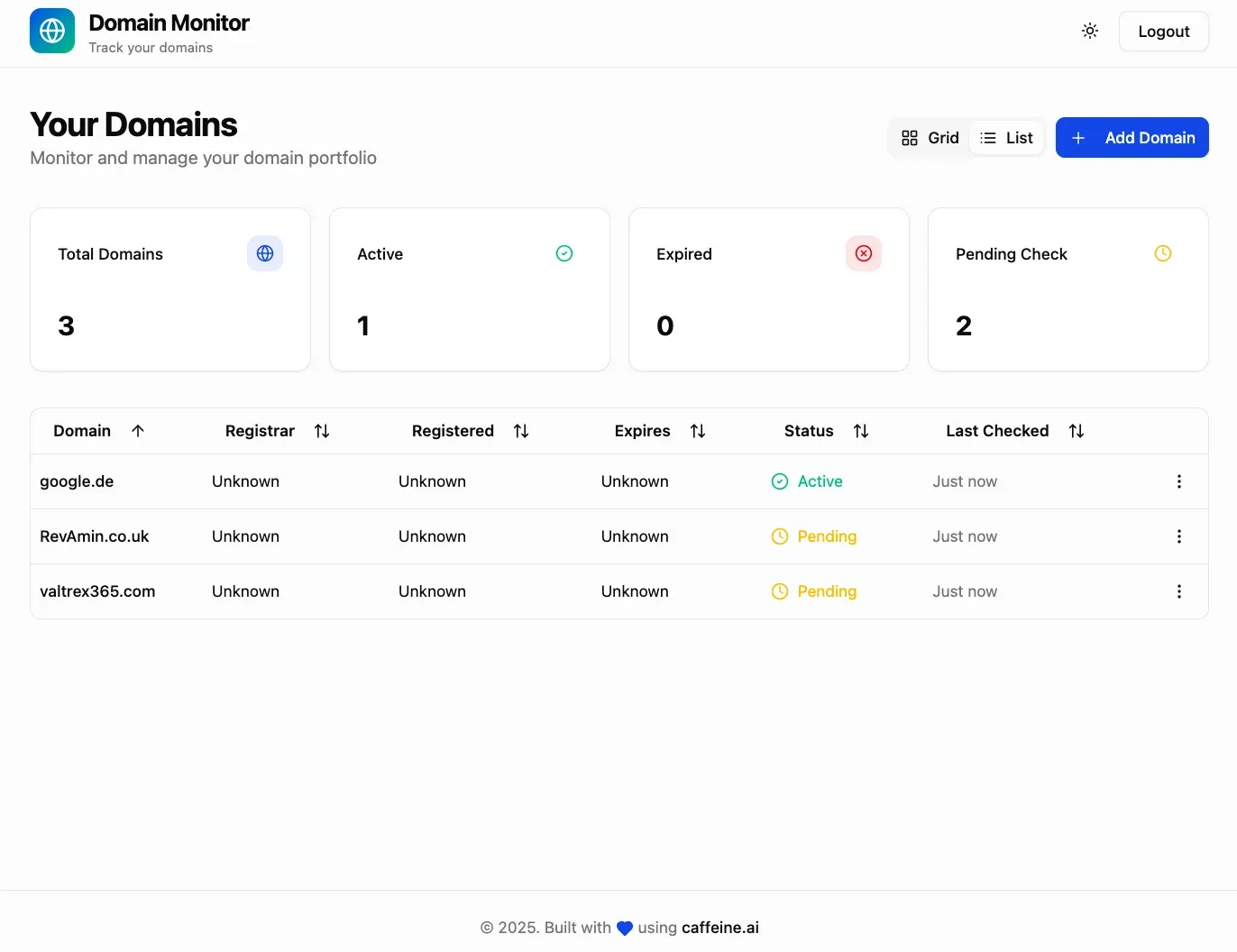Open the actions menu for google.de

tap(1178, 481)
